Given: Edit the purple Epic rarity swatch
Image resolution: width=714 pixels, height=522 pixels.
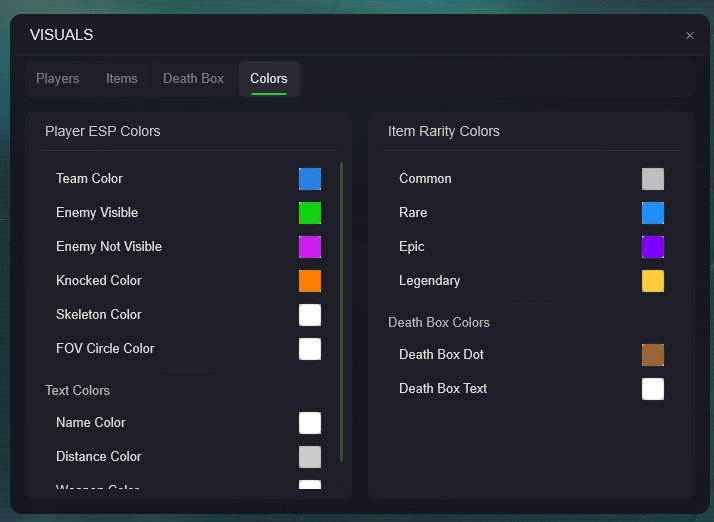Looking at the screenshot, I should (653, 247).
